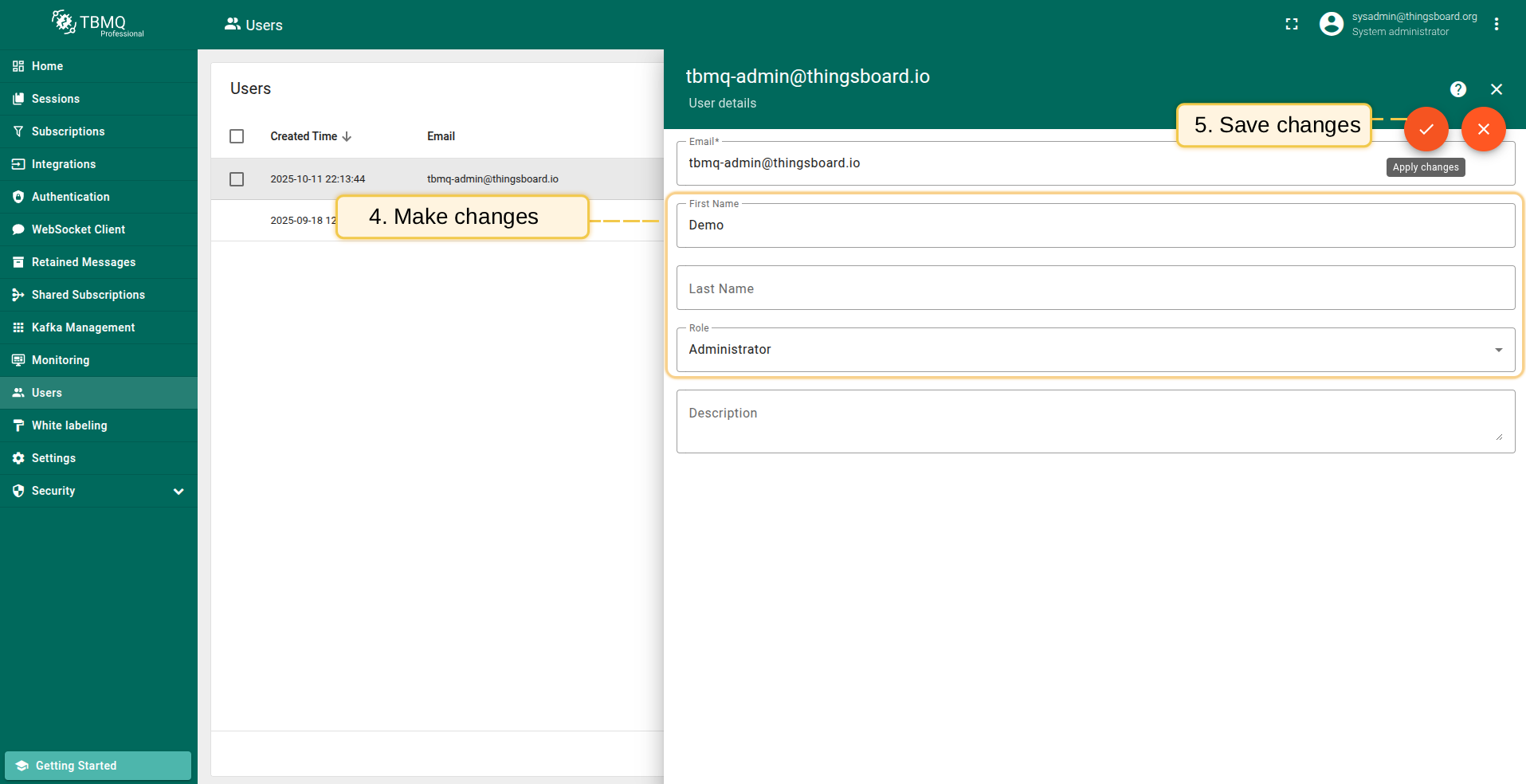Open the Role dropdown showing Administrator
Image resolution: width=1526 pixels, height=784 pixels.
(1095, 350)
